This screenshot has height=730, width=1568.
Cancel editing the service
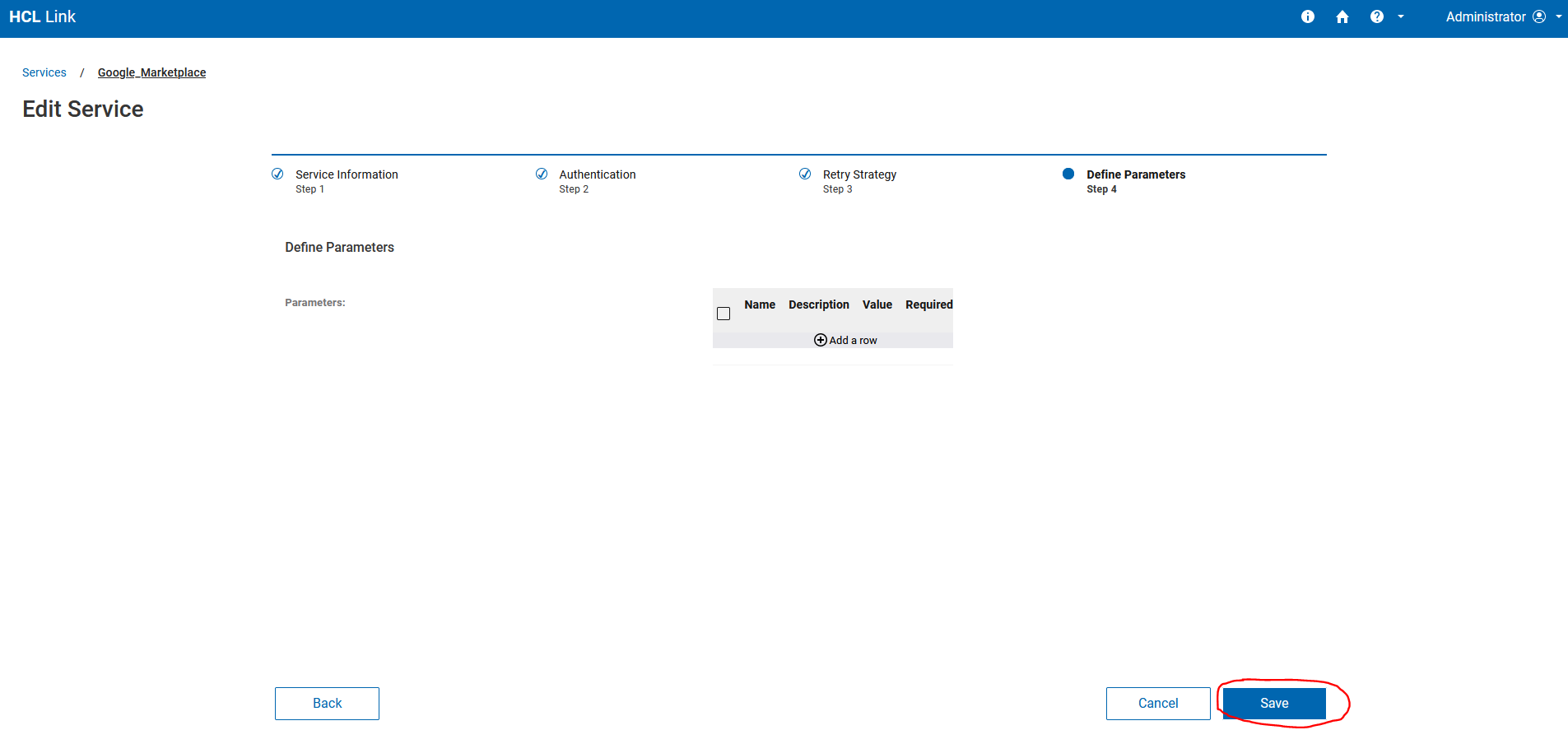[1158, 704]
